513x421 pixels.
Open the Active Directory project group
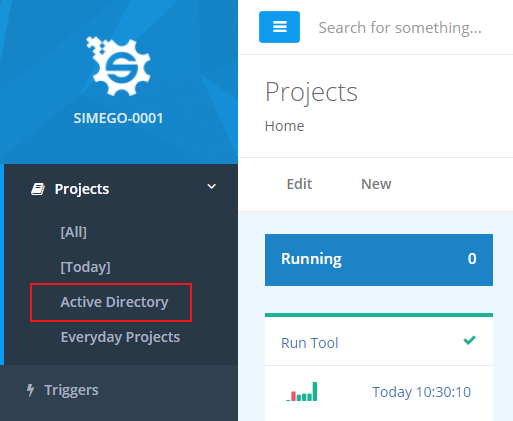114,302
